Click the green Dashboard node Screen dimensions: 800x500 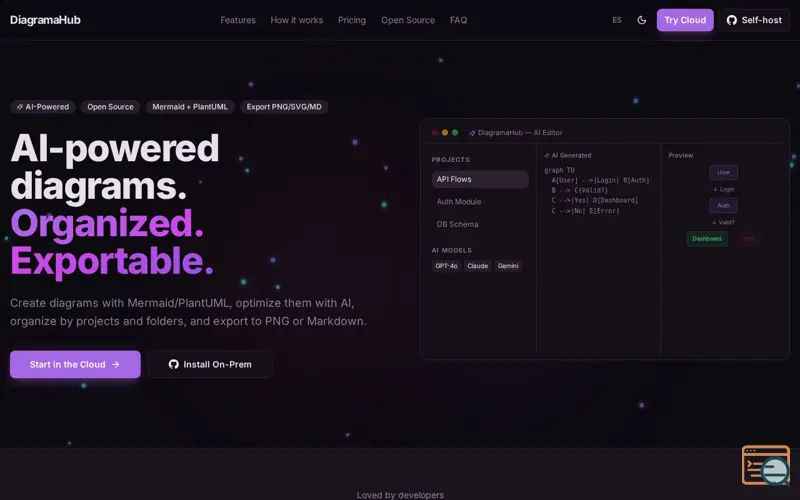click(x=707, y=239)
